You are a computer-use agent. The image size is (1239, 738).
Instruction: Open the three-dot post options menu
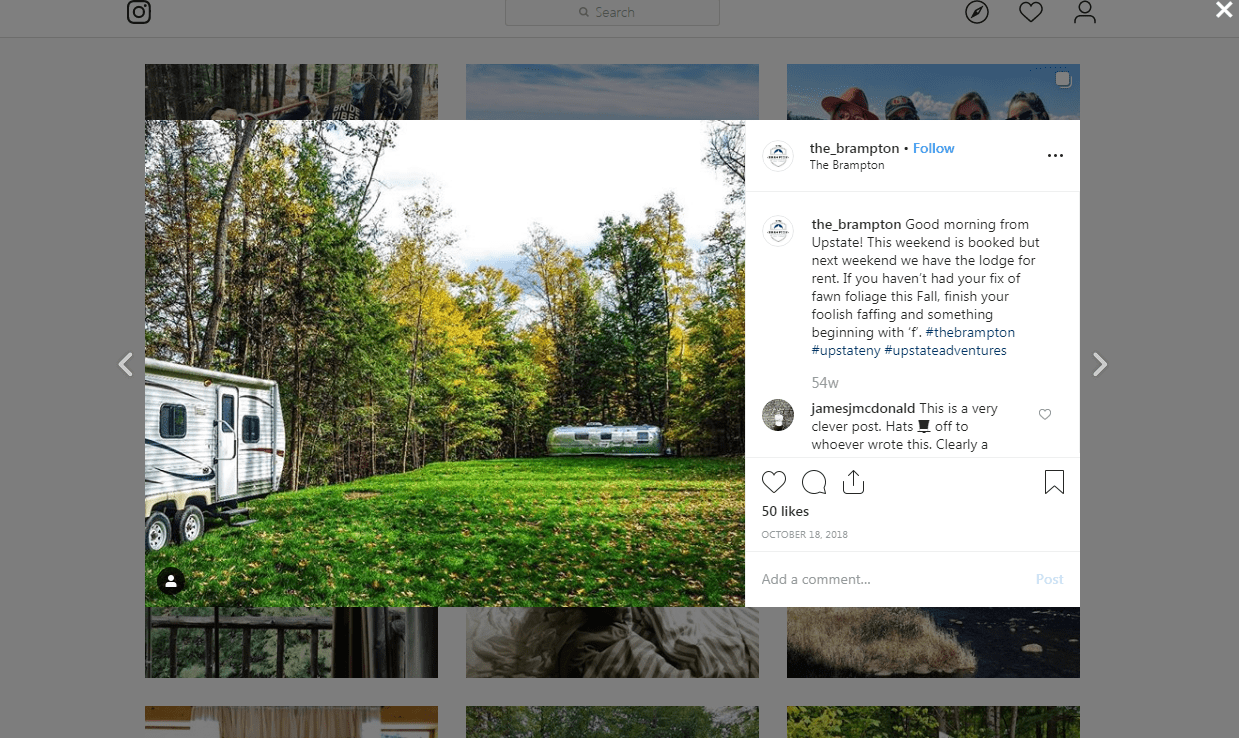(1055, 156)
